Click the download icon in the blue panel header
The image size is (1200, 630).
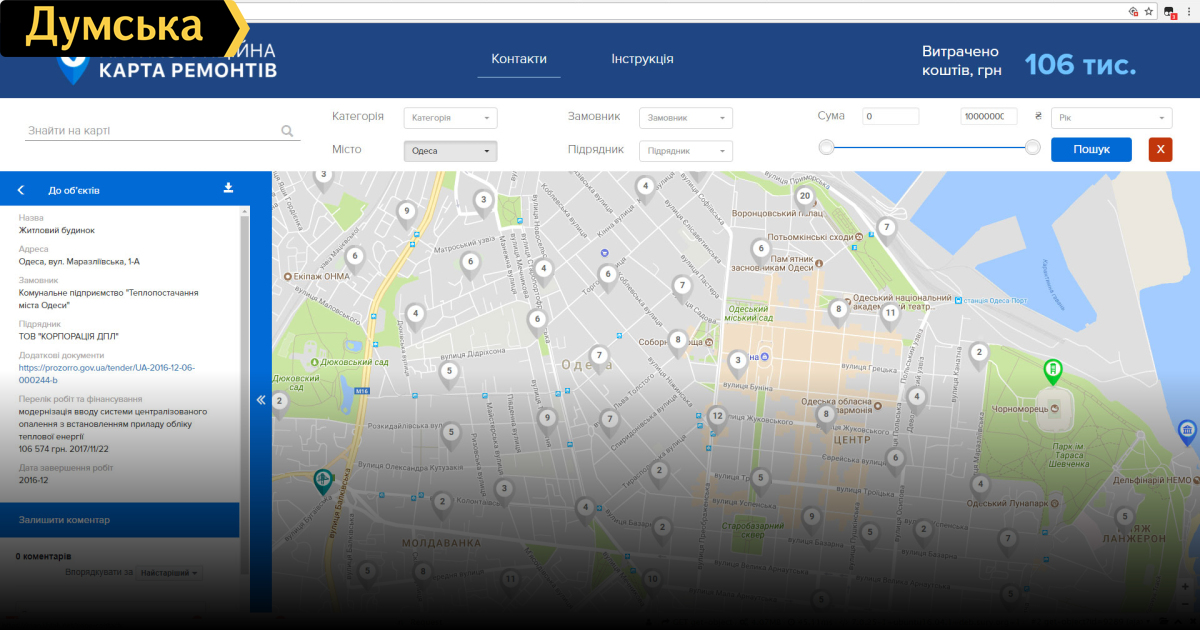pos(228,188)
